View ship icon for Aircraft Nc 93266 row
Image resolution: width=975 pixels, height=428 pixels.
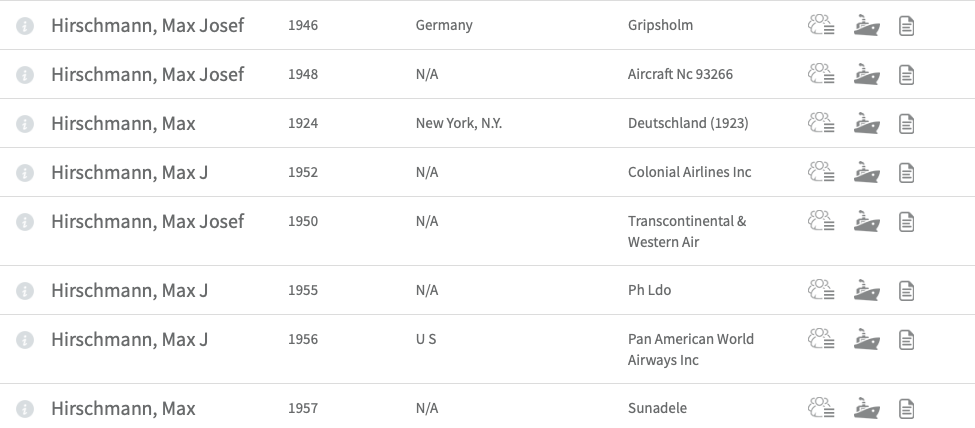tap(866, 74)
